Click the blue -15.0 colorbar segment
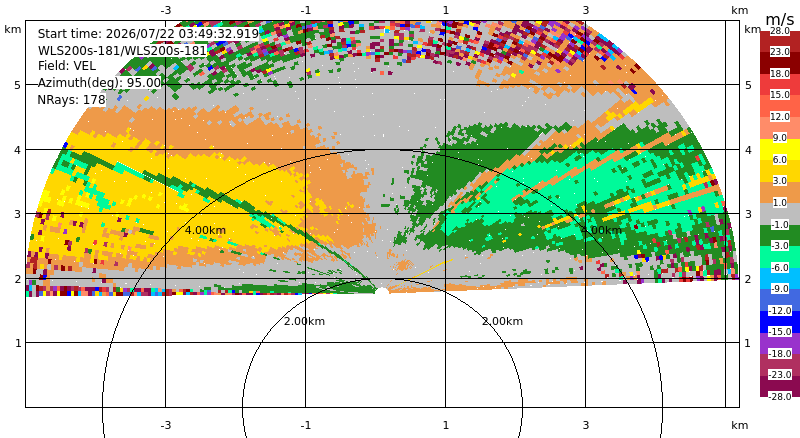 [780, 322]
